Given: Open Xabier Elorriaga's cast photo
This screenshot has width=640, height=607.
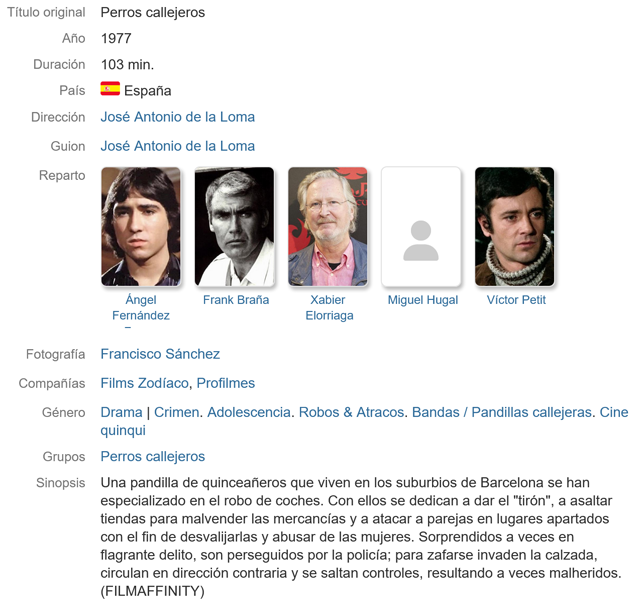Looking at the screenshot, I should pyautogui.click(x=328, y=227).
